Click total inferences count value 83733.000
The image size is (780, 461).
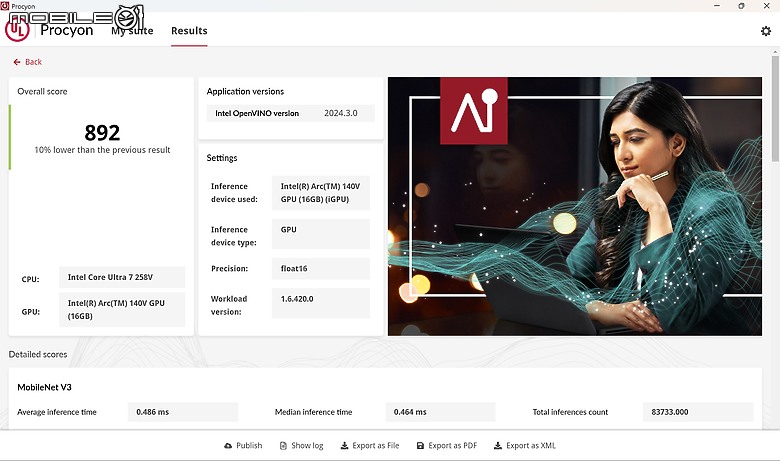coord(698,412)
